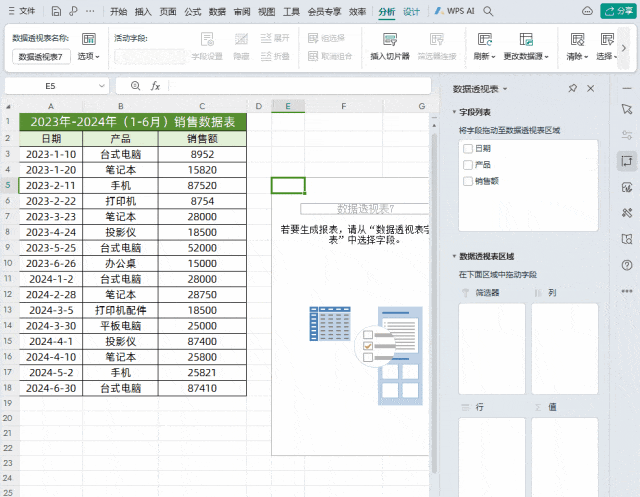Switch to the 插入 tab
This screenshot has width=640, height=497.
point(143,11)
